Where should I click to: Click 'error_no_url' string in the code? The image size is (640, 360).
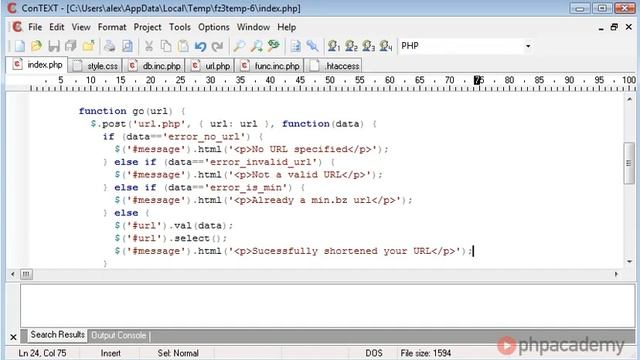coord(204,136)
